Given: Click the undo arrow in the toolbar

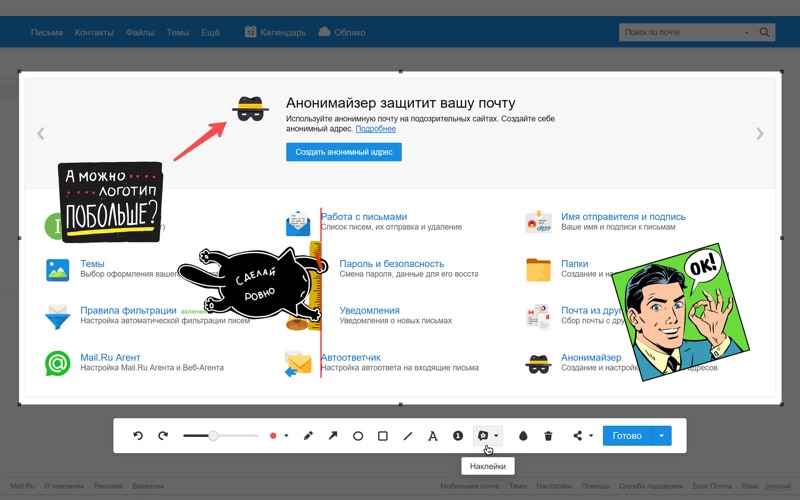Looking at the screenshot, I should (138, 436).
